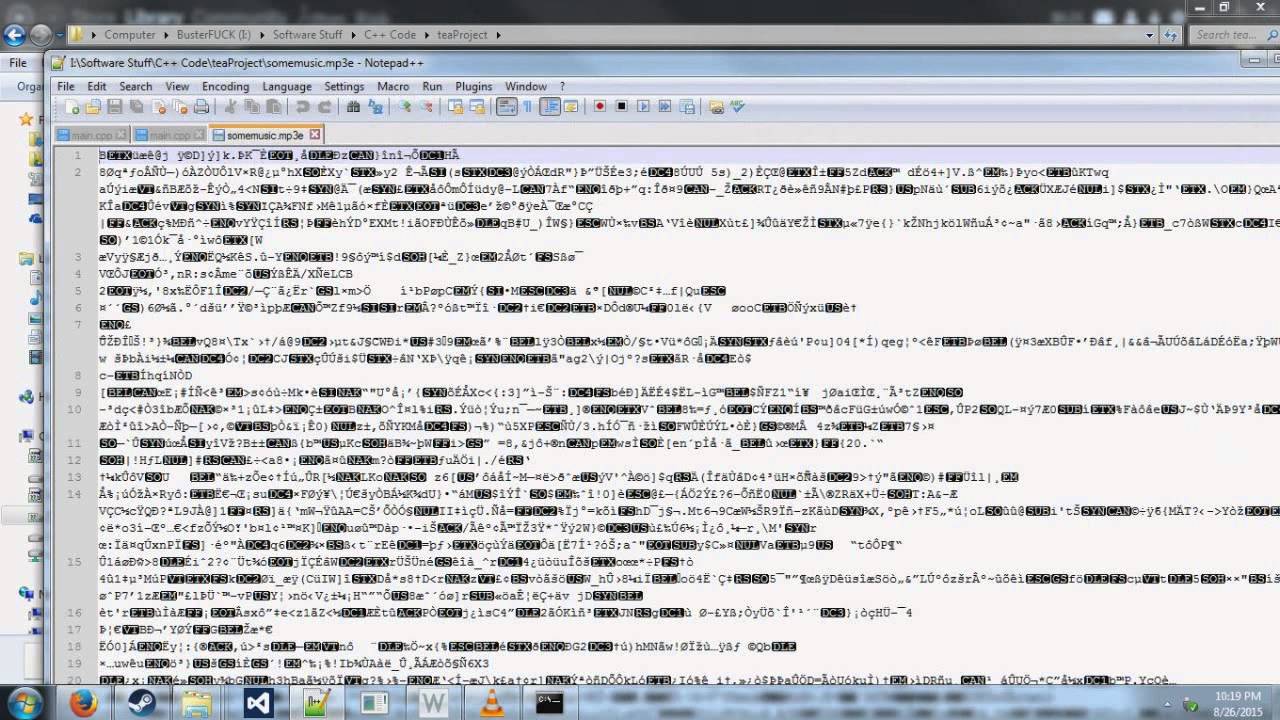Open the Search menu
Screen dimensions: 1280x720
pos(136,87)
